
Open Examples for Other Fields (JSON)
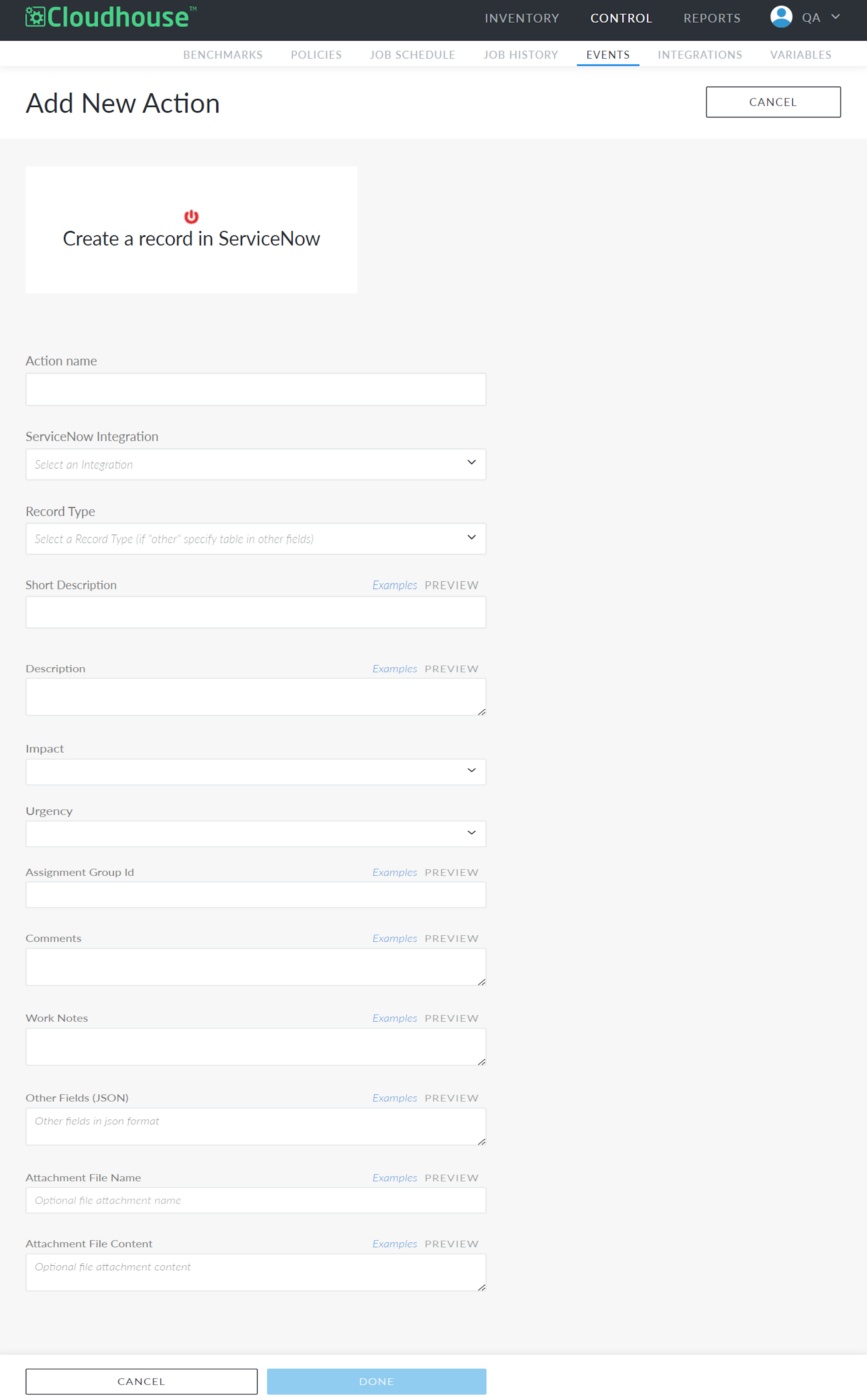pyautogui.click(x=395, y=1098)
